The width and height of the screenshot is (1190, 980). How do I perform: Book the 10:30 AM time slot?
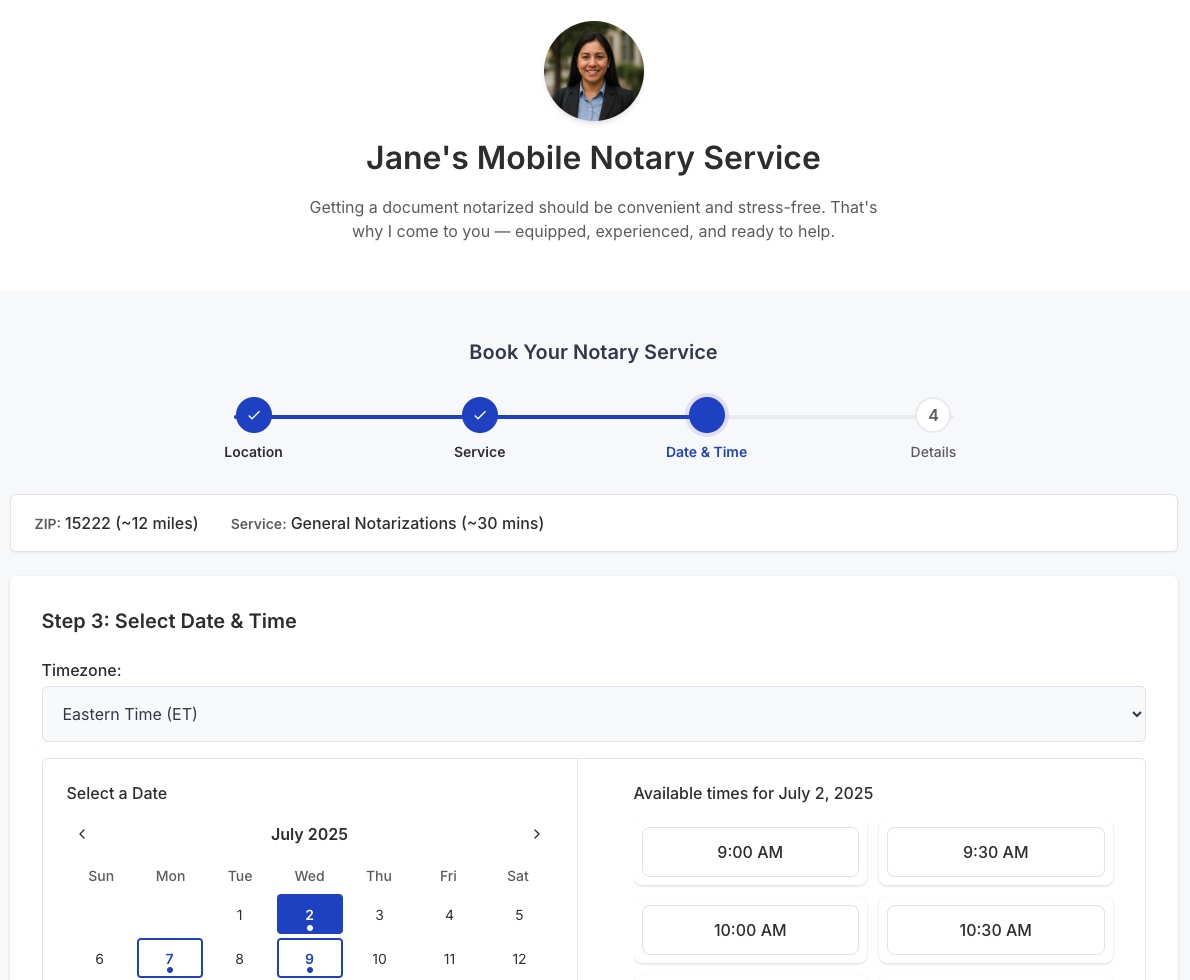(x=995, y=930)
